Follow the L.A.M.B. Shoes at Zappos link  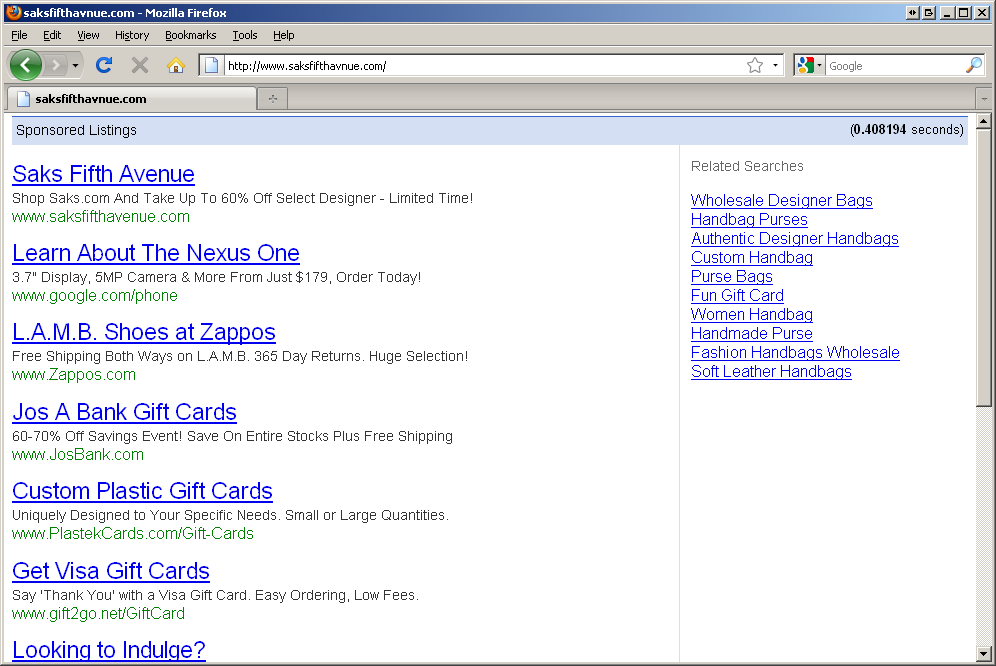[144, 332]
